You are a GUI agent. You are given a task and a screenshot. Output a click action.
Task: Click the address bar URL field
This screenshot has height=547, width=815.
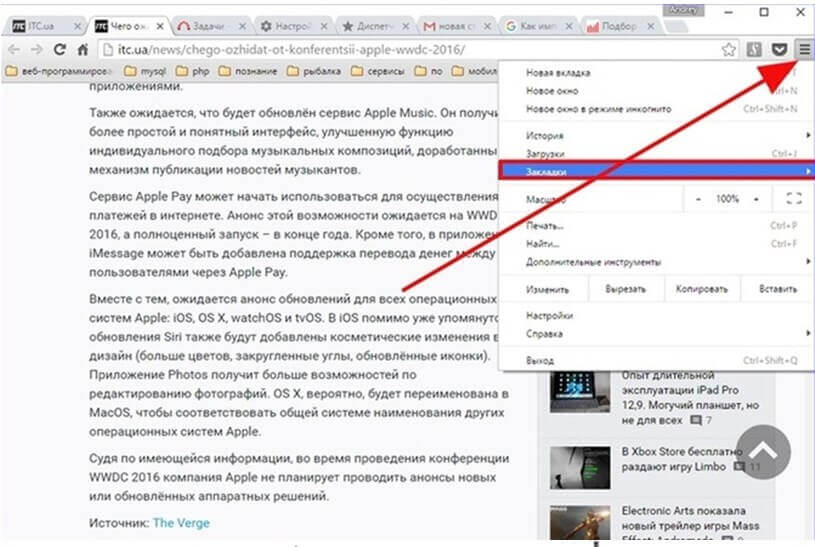coord(400,48)
